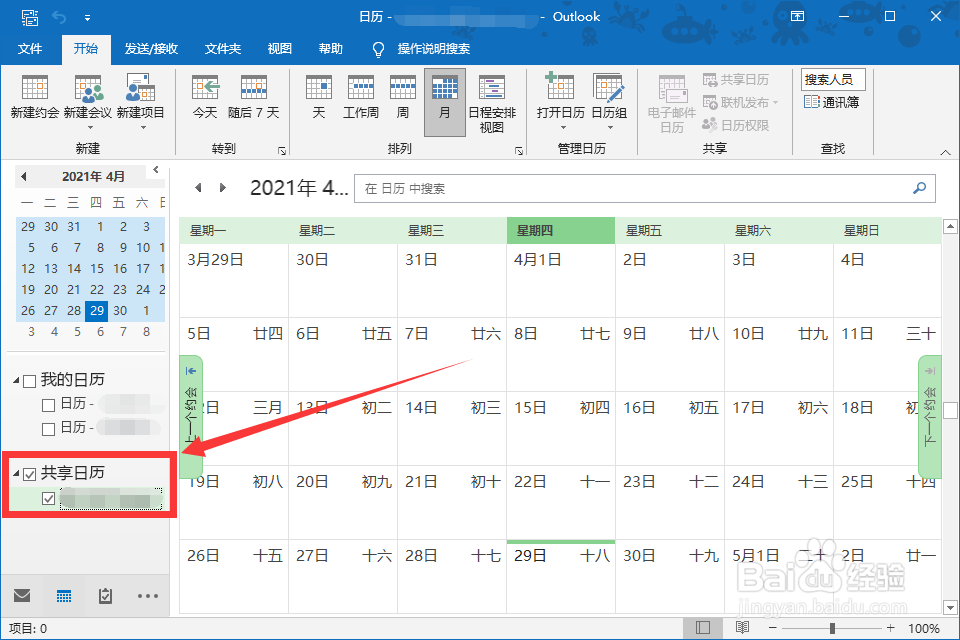Open Schedule view (日程安排视图)
Image resolution: width=960 pixels, height=640 pixels.
tap(492, 103)
